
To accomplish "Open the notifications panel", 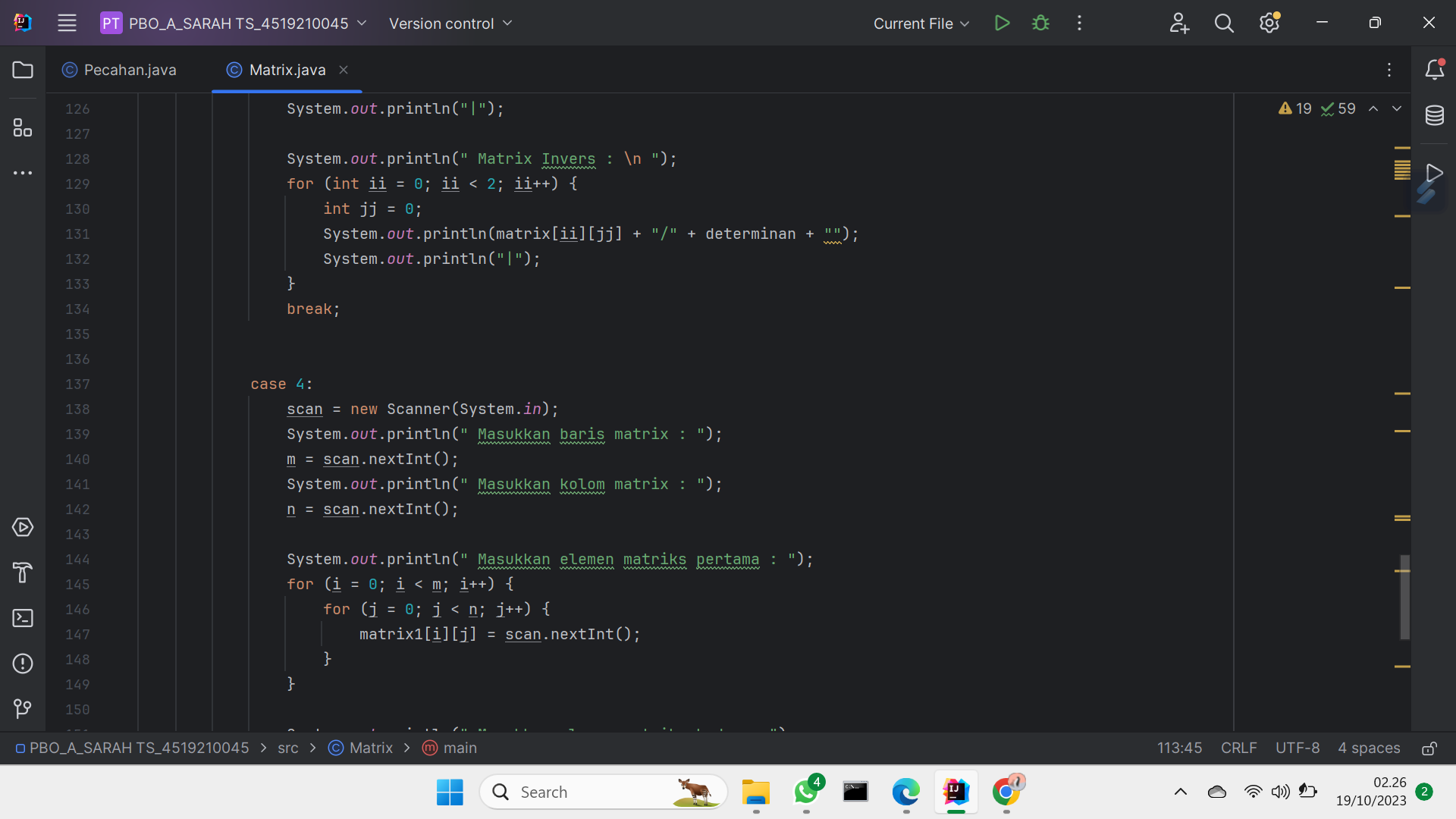I will coord(1435,70).
